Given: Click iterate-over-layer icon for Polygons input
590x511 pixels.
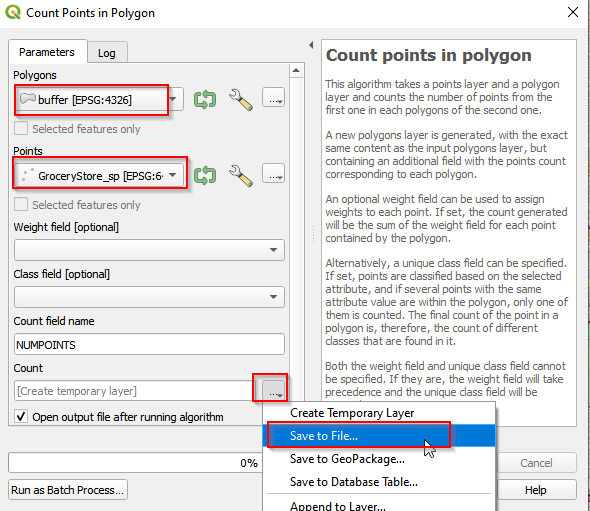Looking at the screenshot, I should pyautogui.click(x=205, y=100).
